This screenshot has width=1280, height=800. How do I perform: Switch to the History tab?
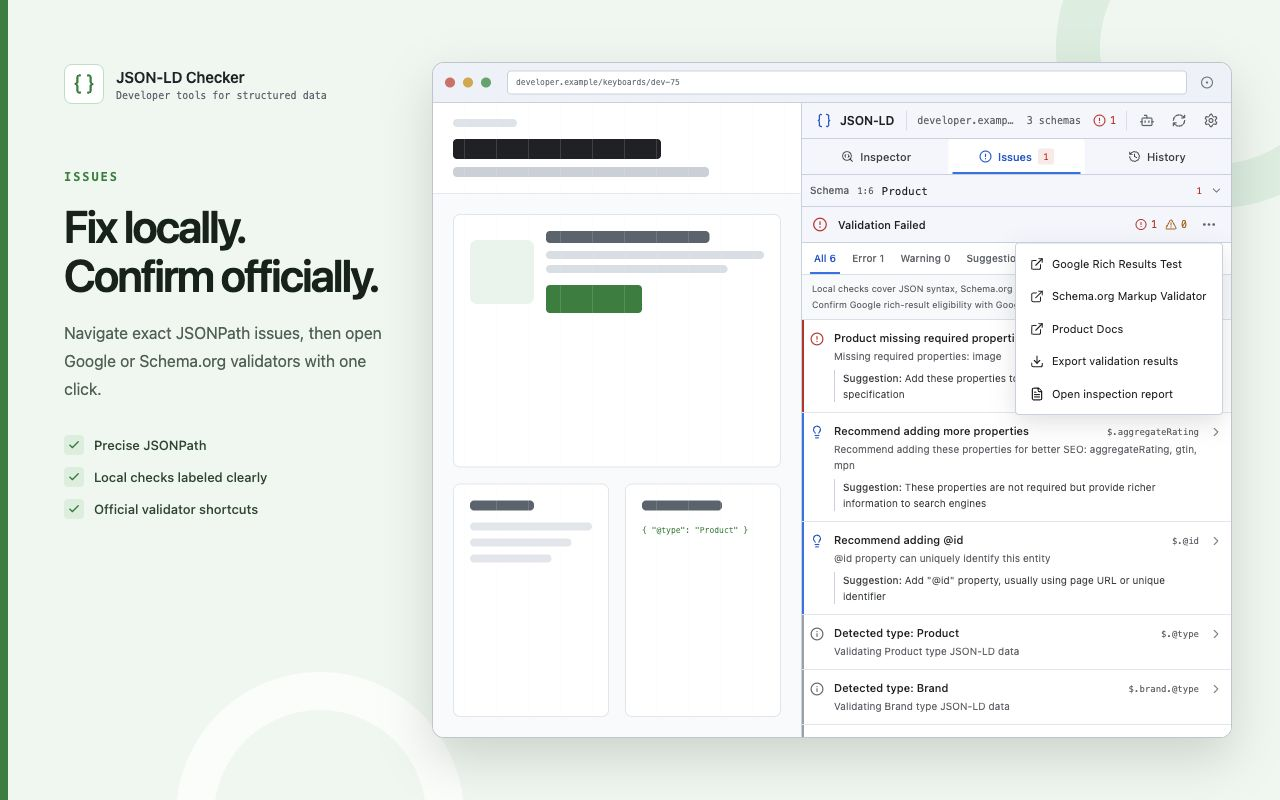1157,157
